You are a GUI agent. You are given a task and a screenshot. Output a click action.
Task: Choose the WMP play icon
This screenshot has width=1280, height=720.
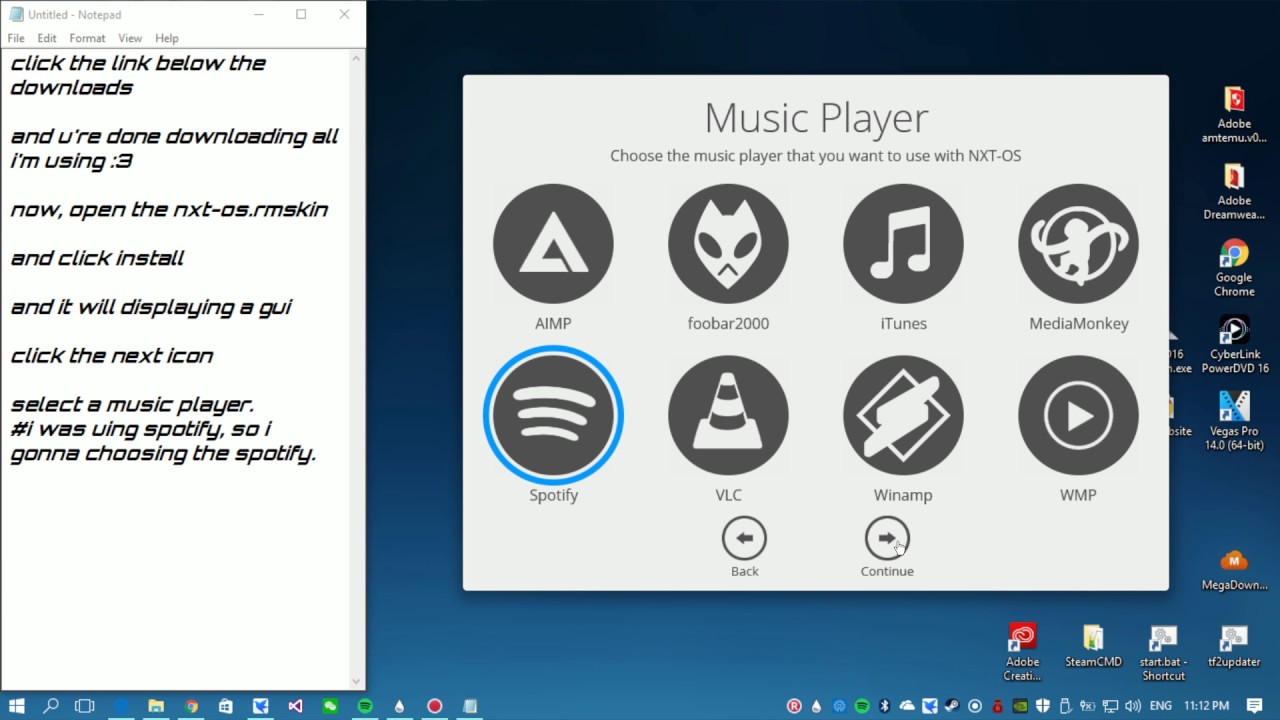click(x=1078, y=415)
